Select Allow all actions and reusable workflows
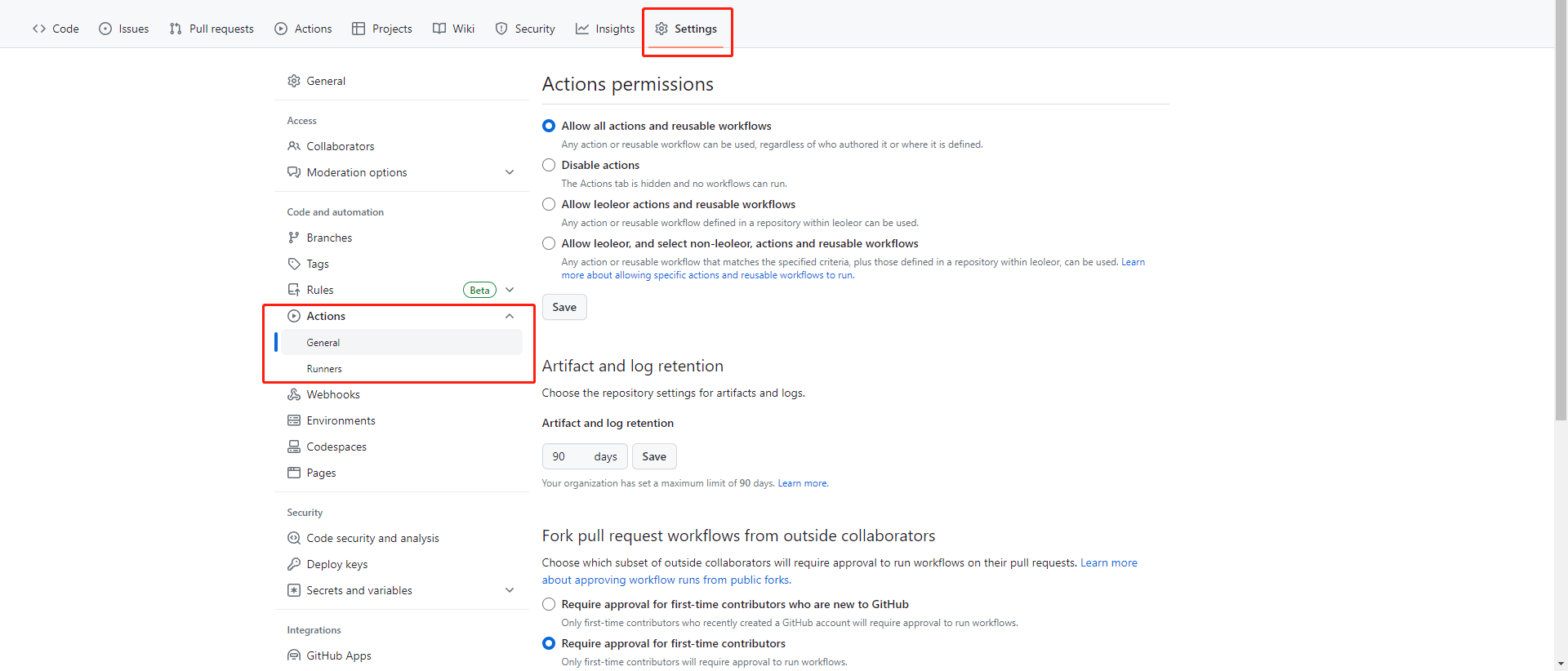This screenshot has width=1568, height=671. [x=549, y=126]
